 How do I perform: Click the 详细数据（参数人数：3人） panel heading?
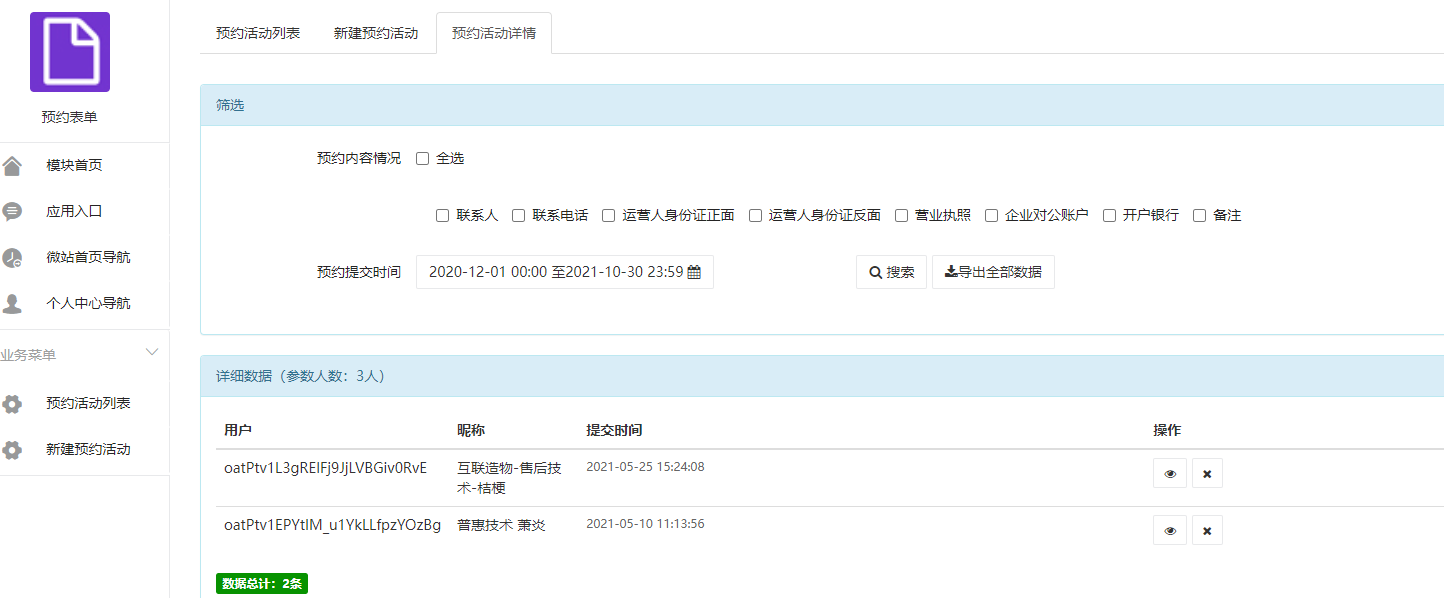coord(301,376)
